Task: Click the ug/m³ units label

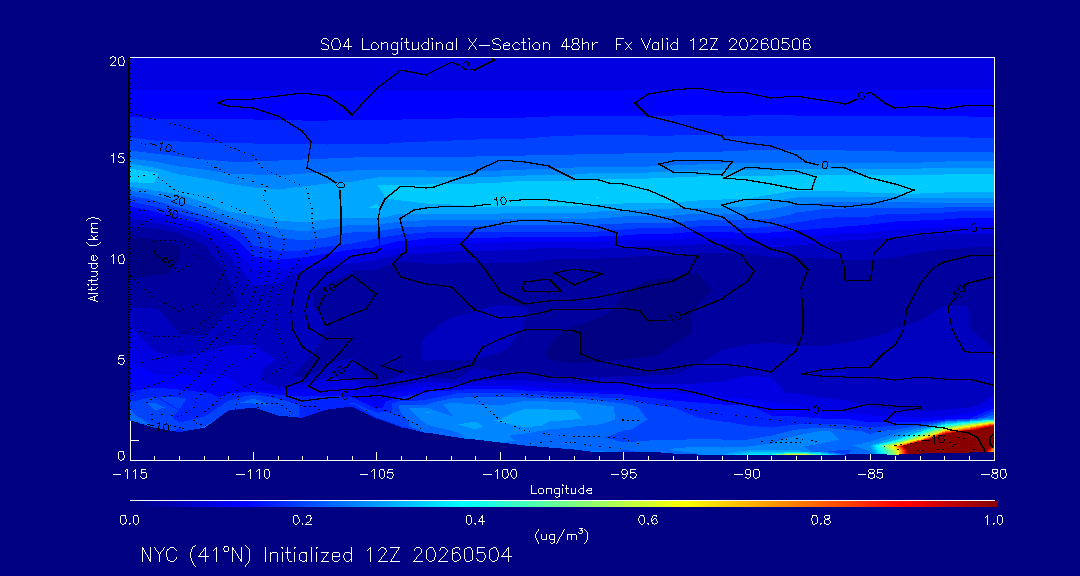Action: click(561, 535)
